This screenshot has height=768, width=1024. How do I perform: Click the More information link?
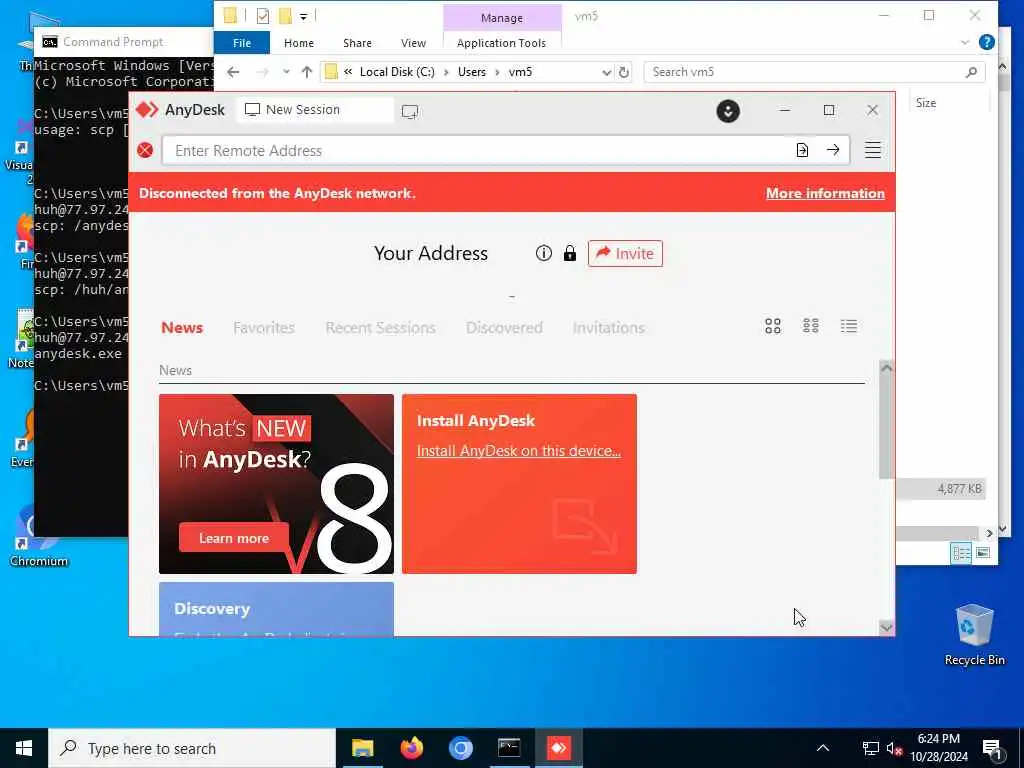point(825,193)
